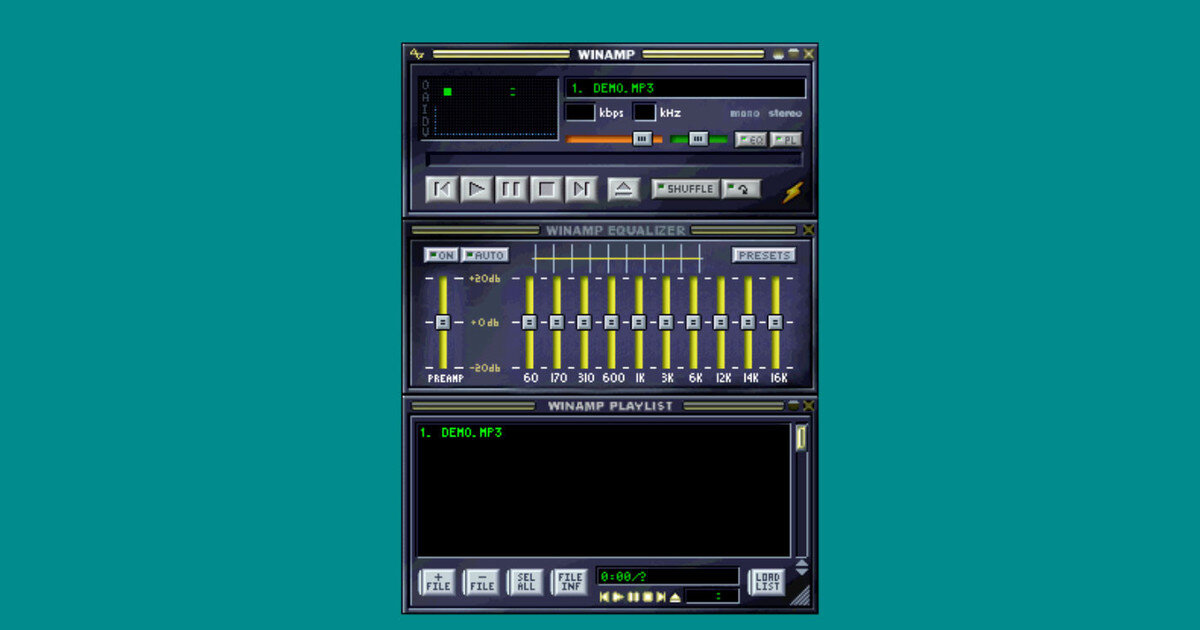Toggle the Repeat button next to Shuffle
1200x630 pixels.
(x=741, y=188)
